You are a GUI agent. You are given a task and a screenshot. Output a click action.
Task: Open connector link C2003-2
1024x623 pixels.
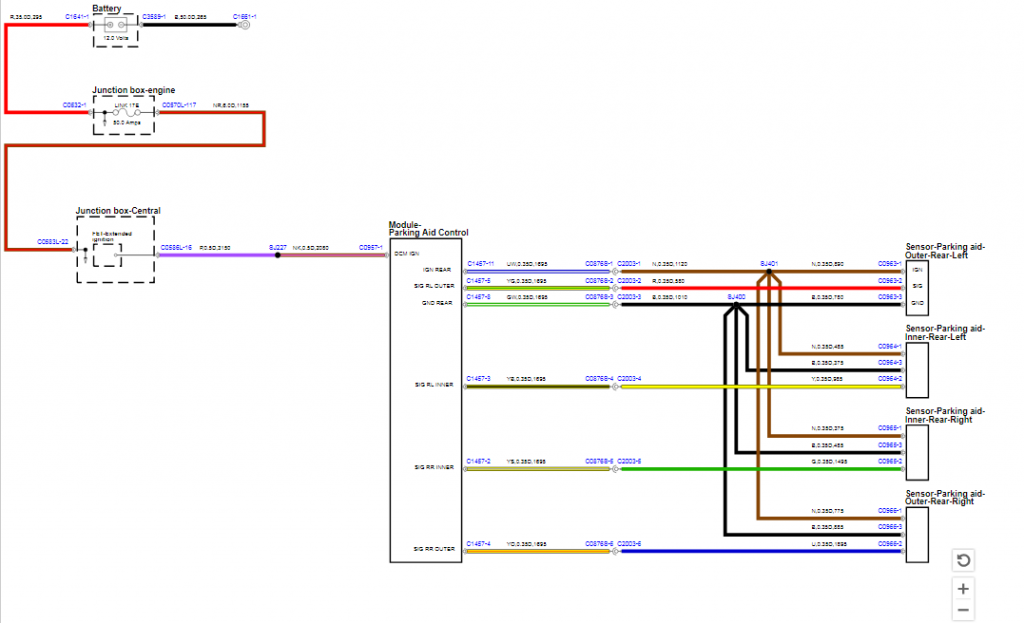tap(629, 280)
